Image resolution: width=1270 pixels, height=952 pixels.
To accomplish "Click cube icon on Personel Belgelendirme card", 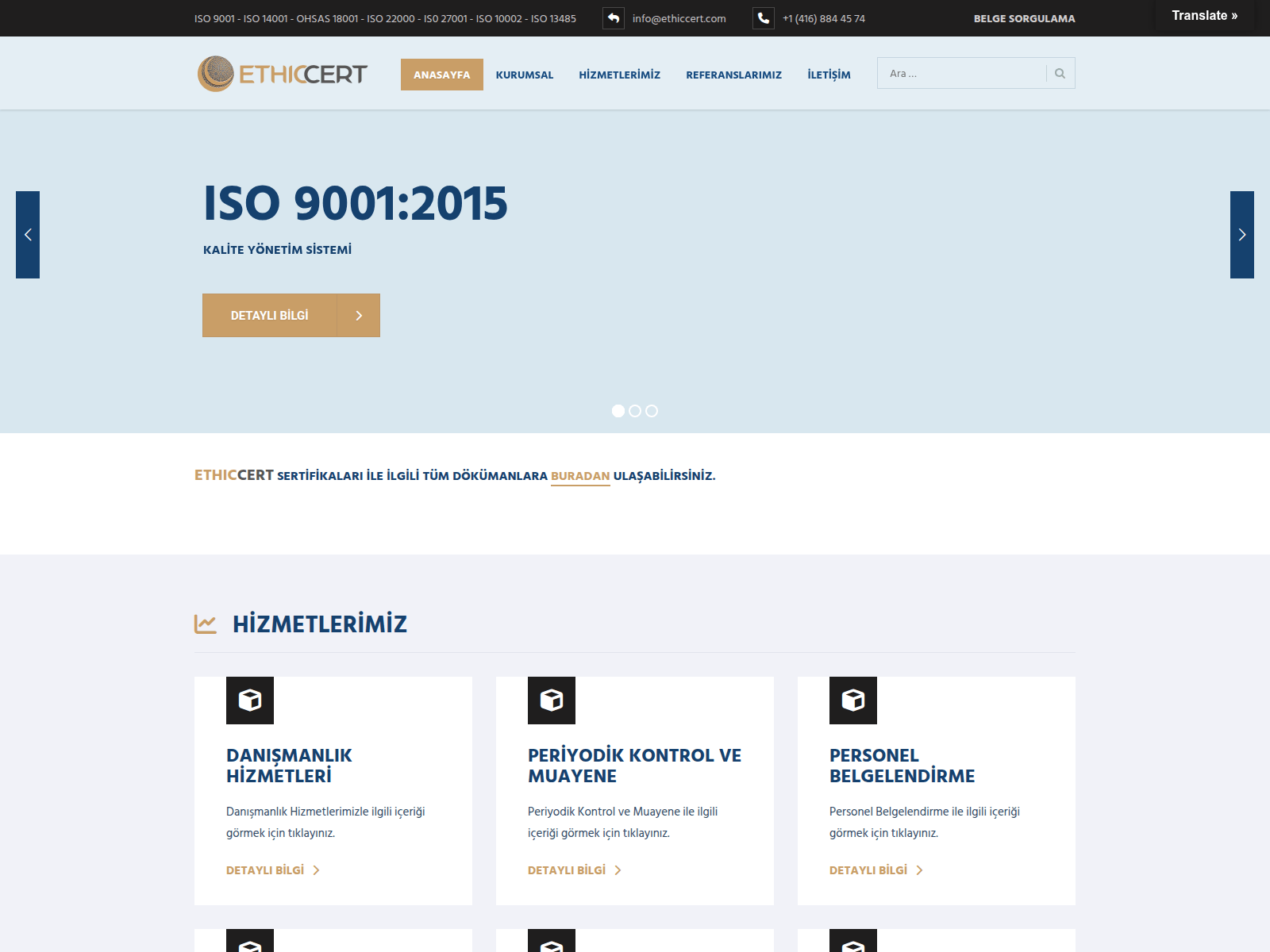I will (853, 701).
